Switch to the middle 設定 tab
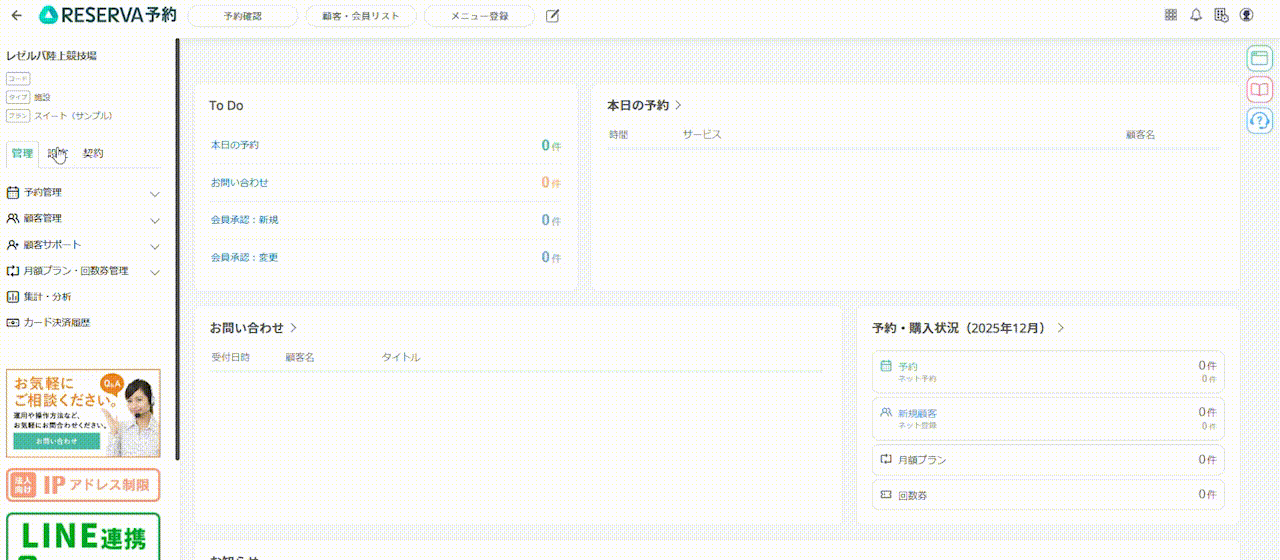The image size is (1280, 560). tap(58, 153)
